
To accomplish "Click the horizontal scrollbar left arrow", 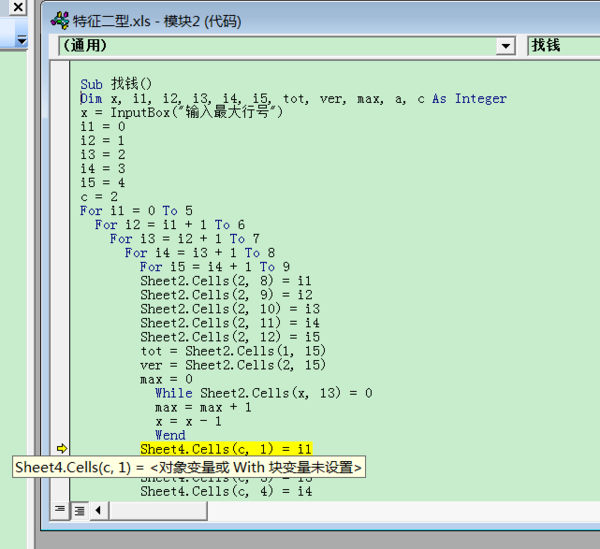I will point(98,510).
